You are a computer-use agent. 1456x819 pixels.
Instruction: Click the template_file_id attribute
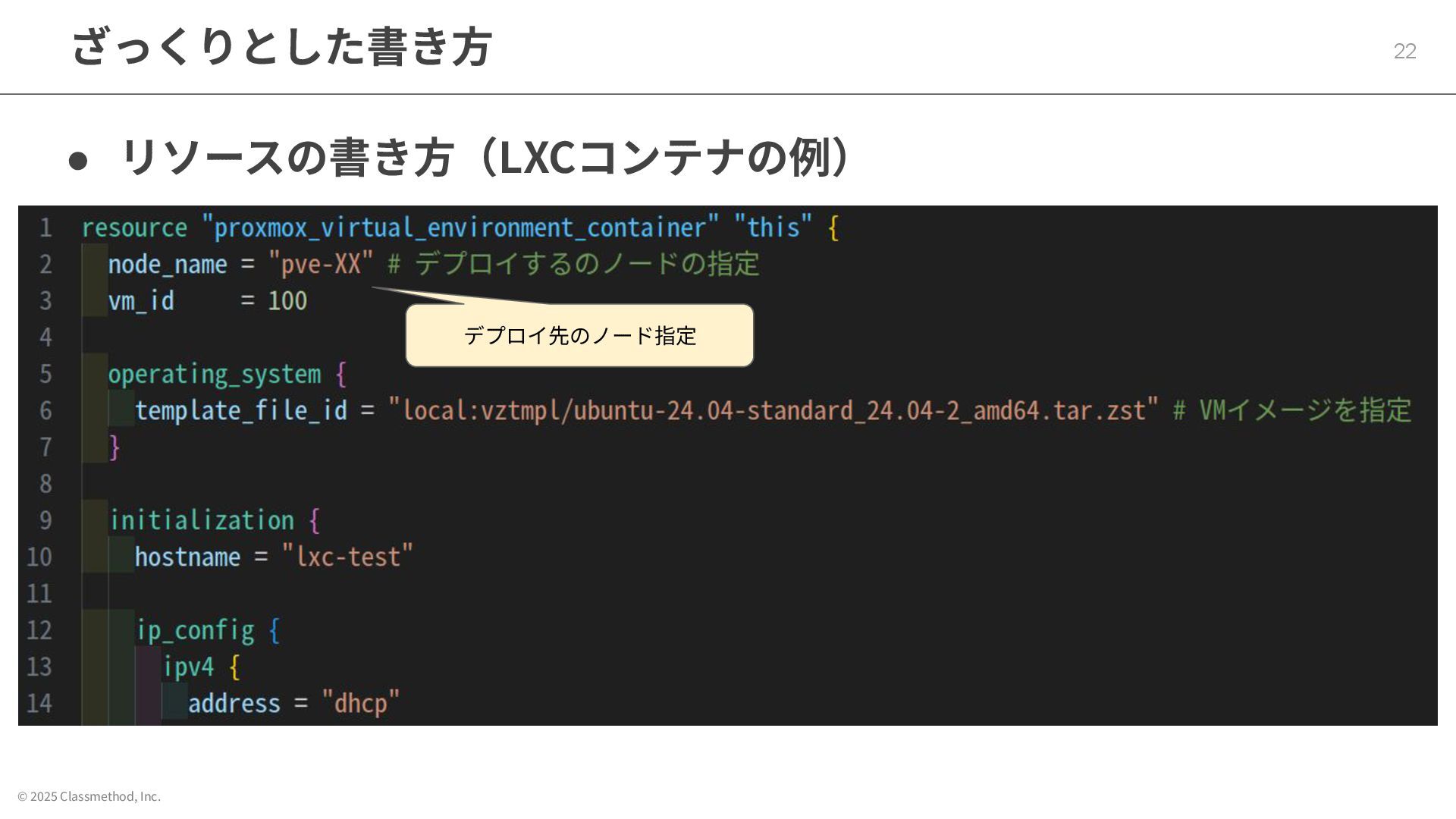(x=240, y=411)
